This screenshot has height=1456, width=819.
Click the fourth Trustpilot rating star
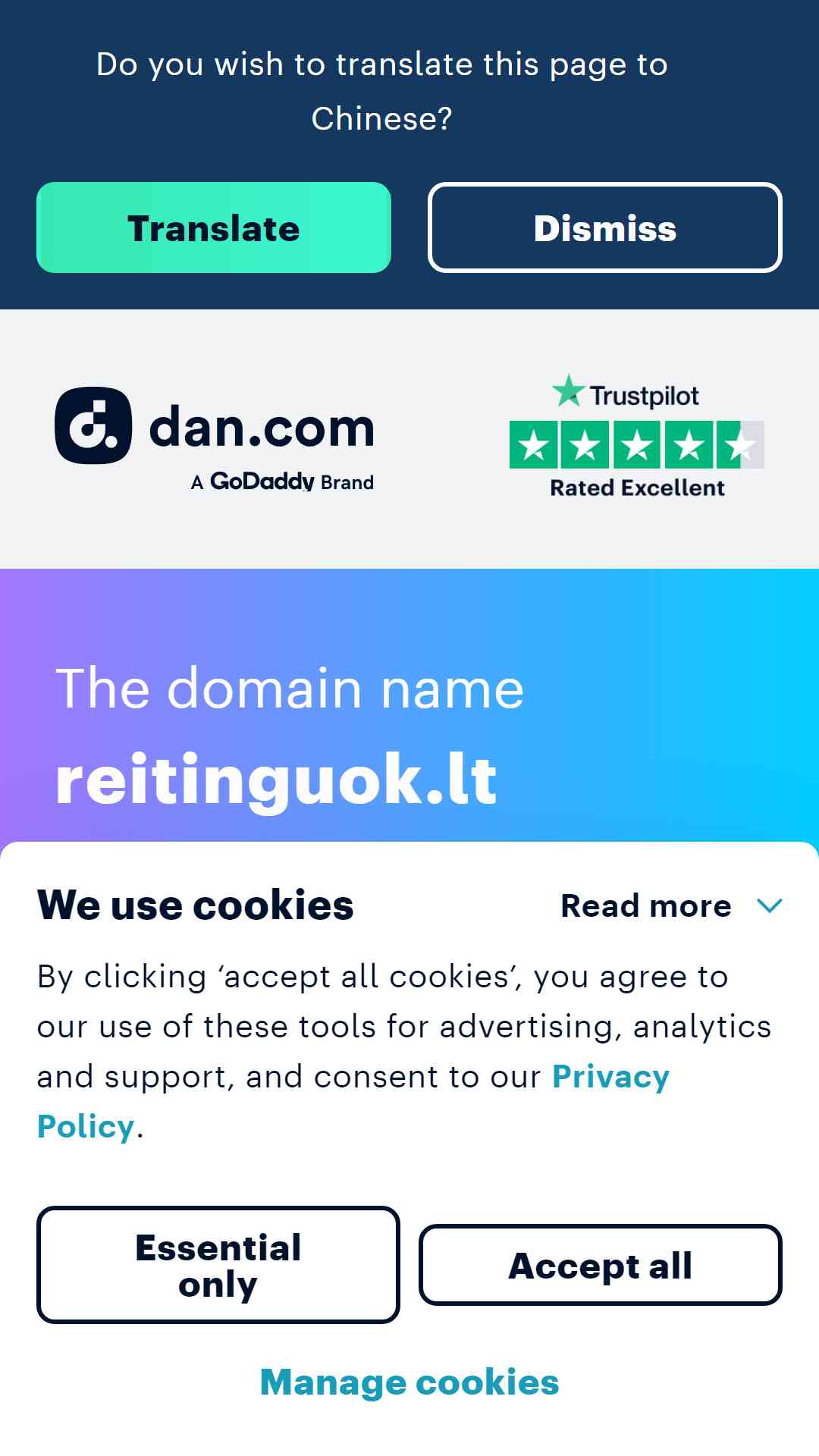tap(689, 444)
